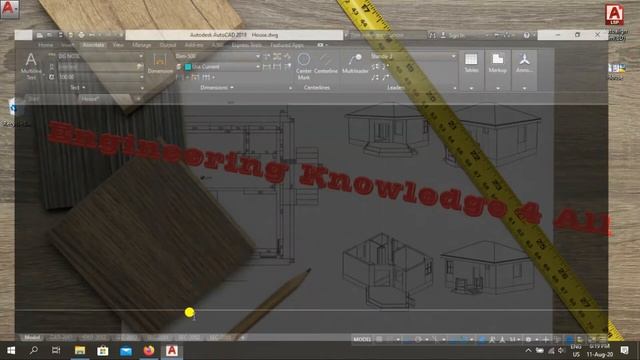This screenshot has width=640, height=360.
Task: Expand the Dimensions panel flyout
Action: click(x=217, y=87)
